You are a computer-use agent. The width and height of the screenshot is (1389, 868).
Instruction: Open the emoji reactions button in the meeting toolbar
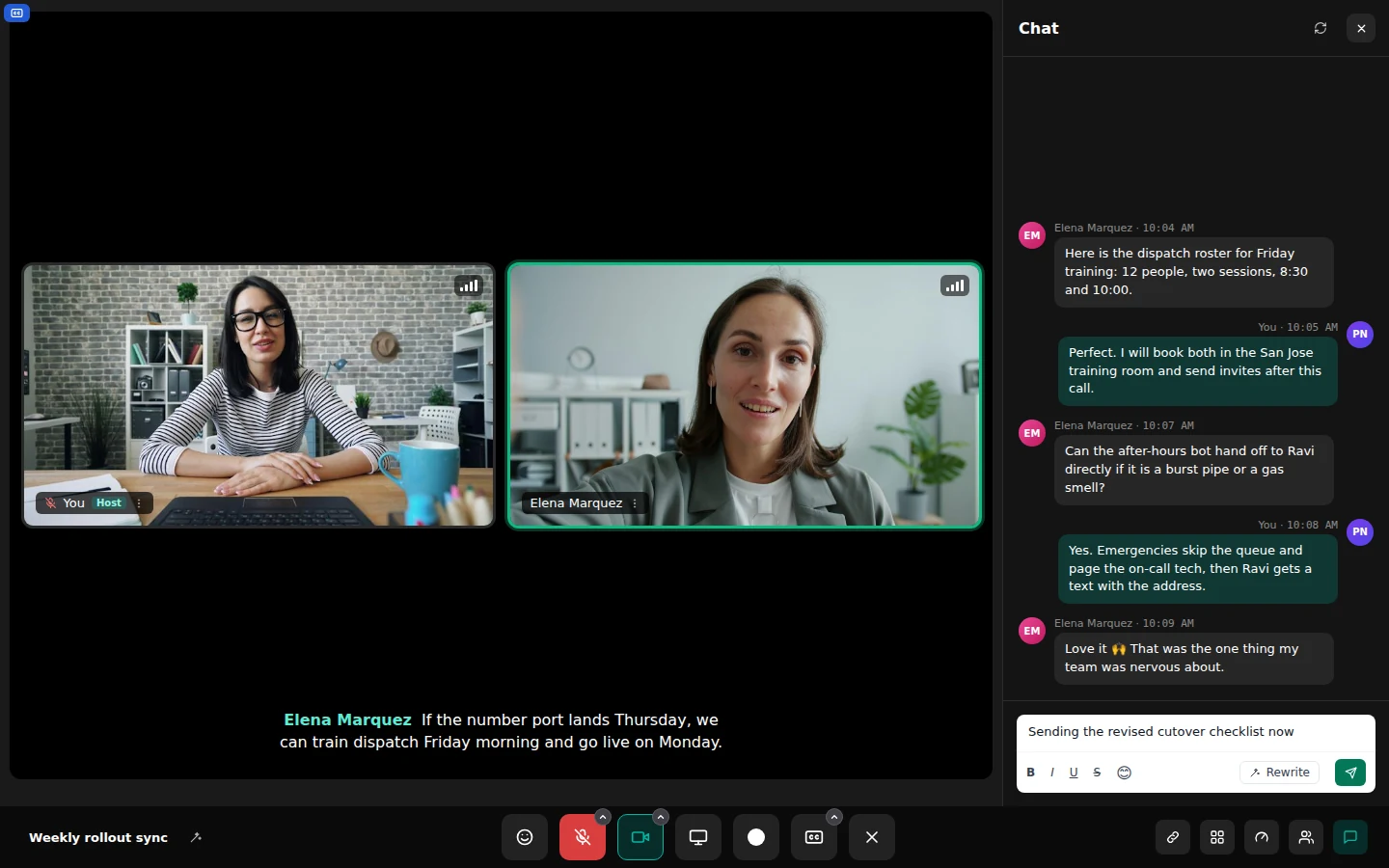click(525, 837)
